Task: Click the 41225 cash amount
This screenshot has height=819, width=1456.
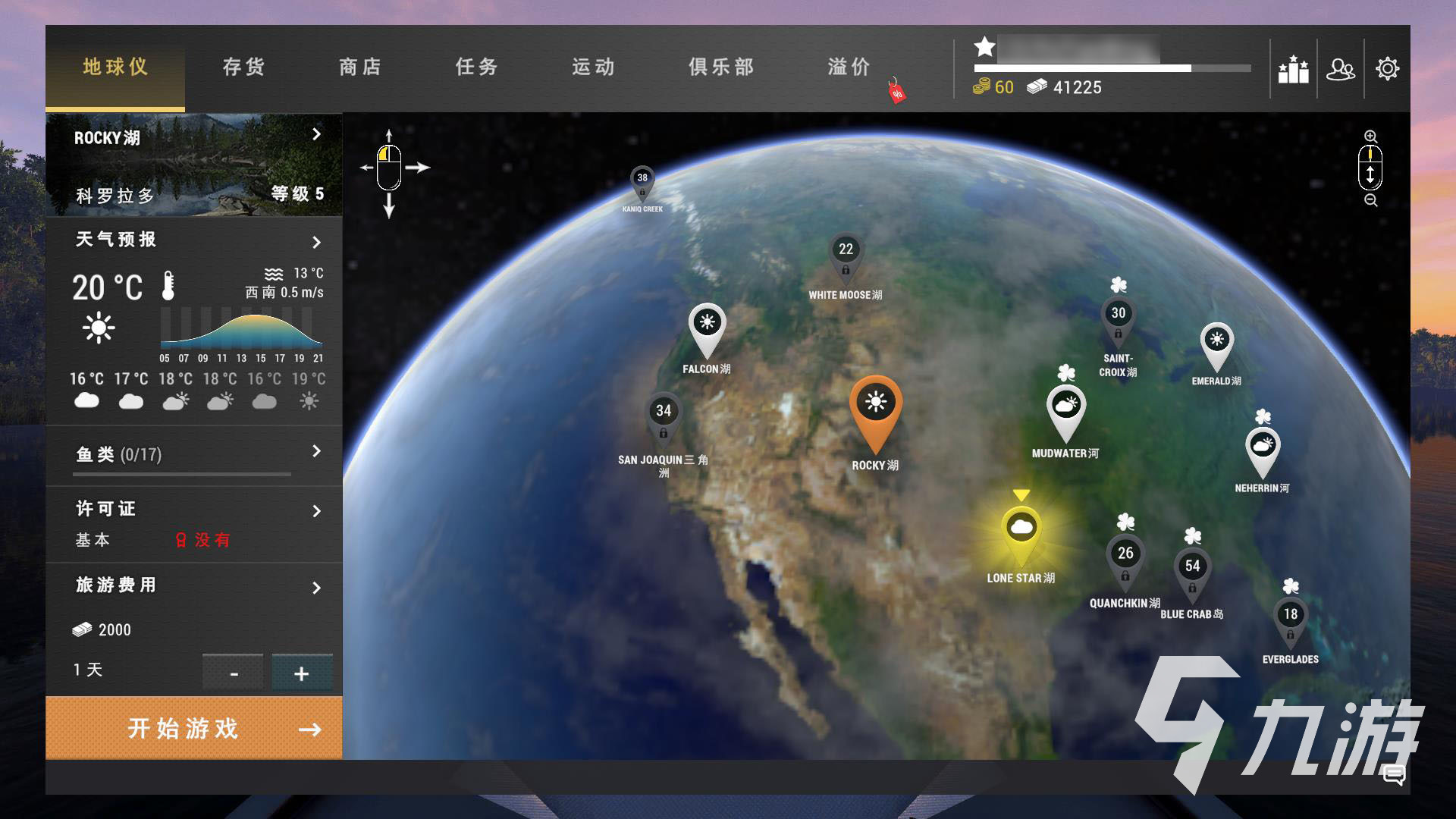Action: pyautogui.click(x=1077, y=87)
